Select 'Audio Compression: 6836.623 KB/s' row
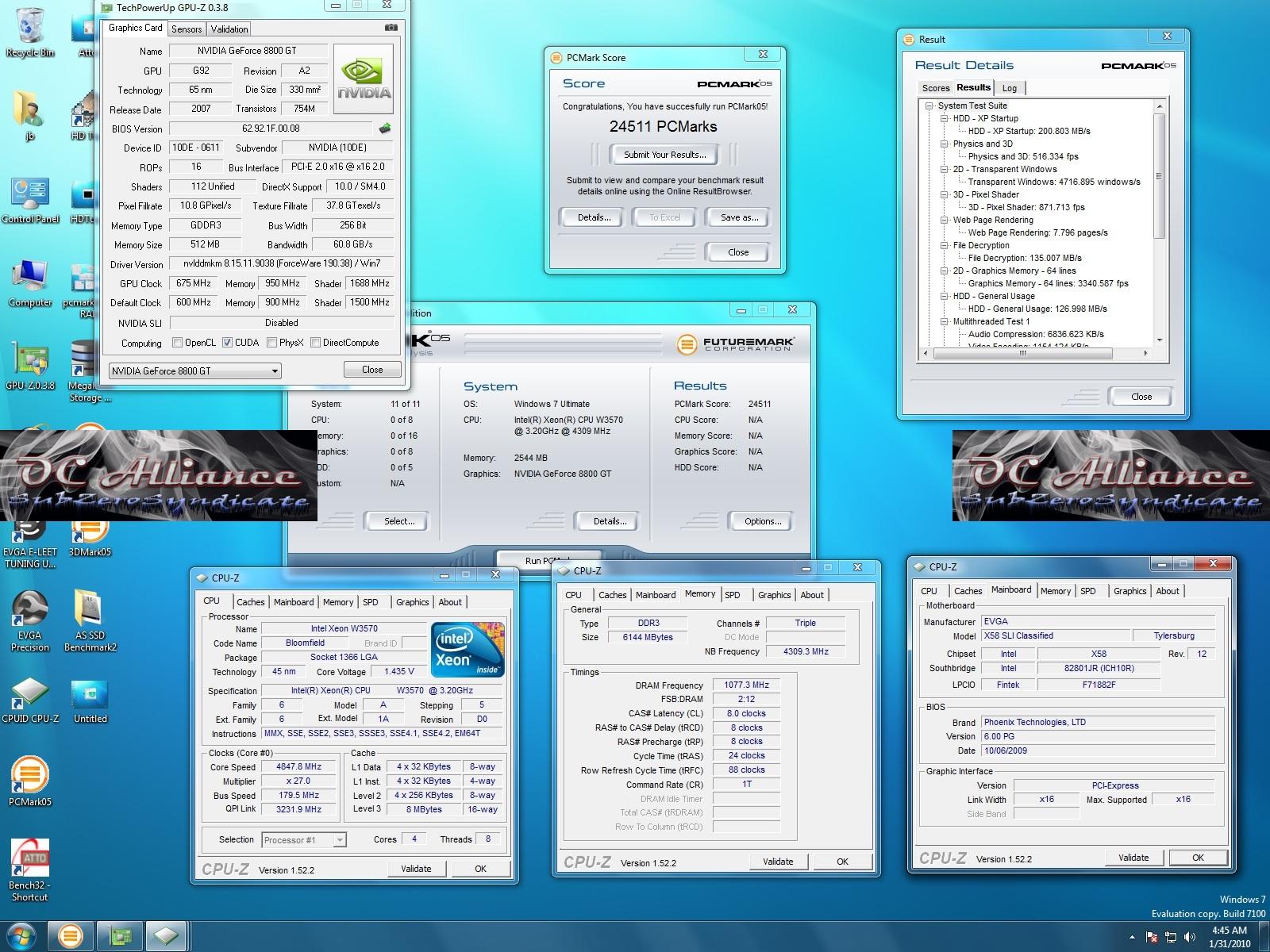The image size is (1270, 952). coord(1036,334)
